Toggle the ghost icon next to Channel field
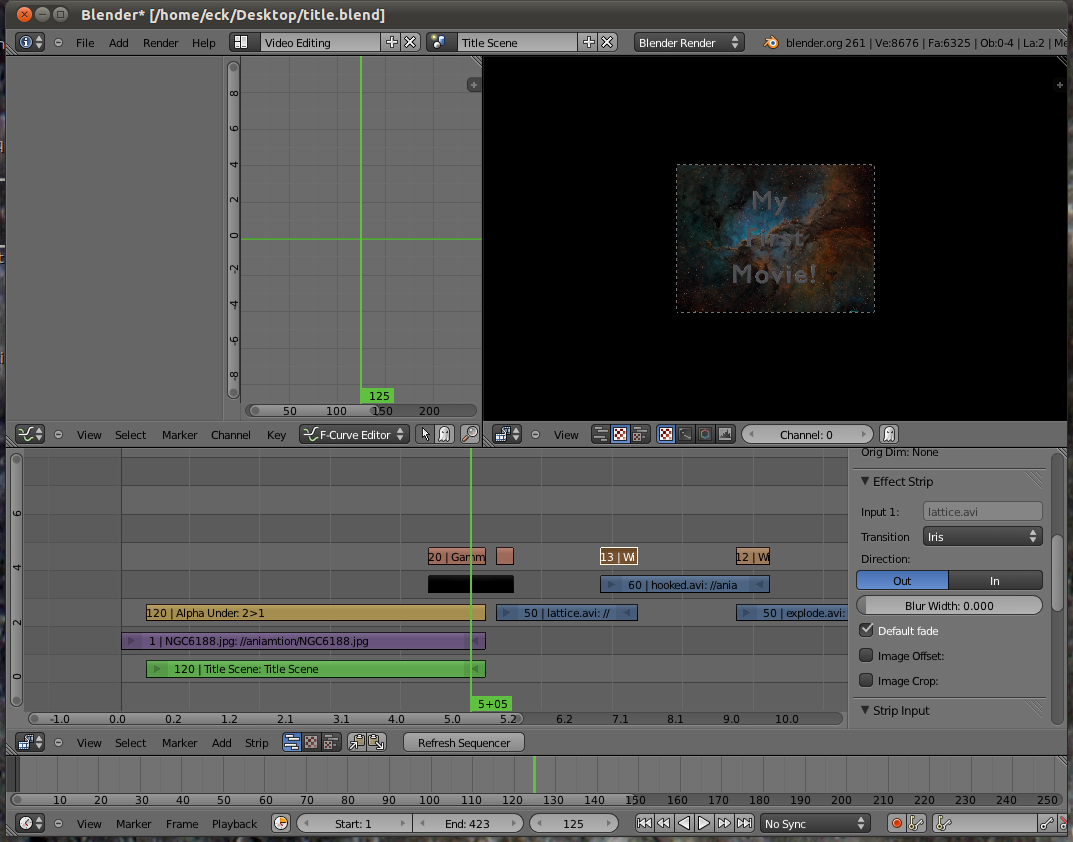Viewport: 1073px width, 842px height. 889,434
